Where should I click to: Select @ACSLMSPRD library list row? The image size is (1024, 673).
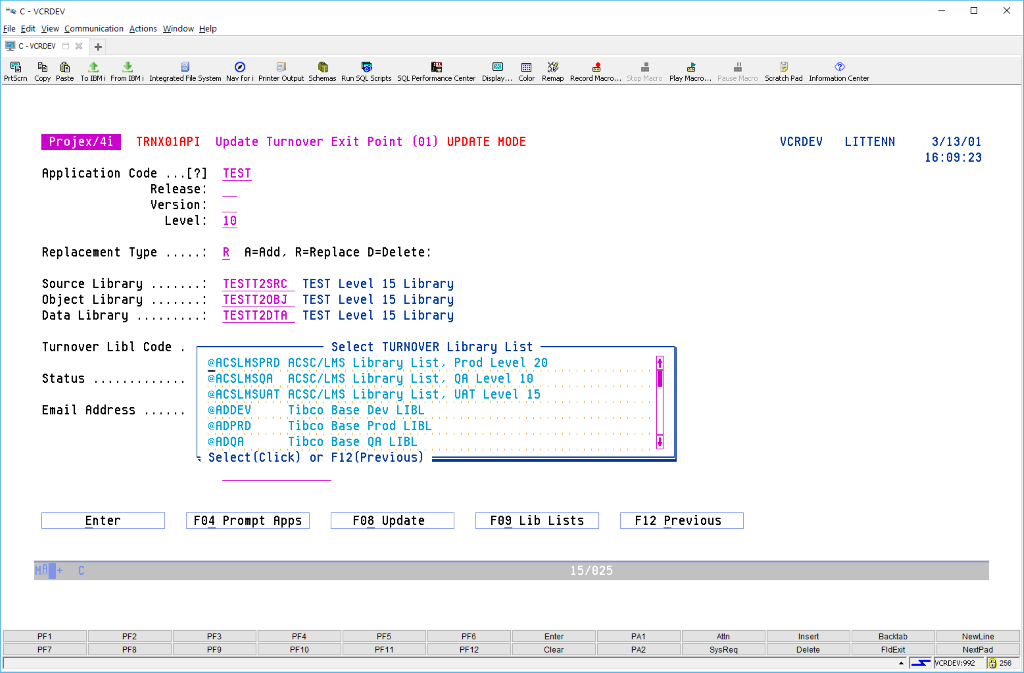pyautogui.click(x=430, y=363)
